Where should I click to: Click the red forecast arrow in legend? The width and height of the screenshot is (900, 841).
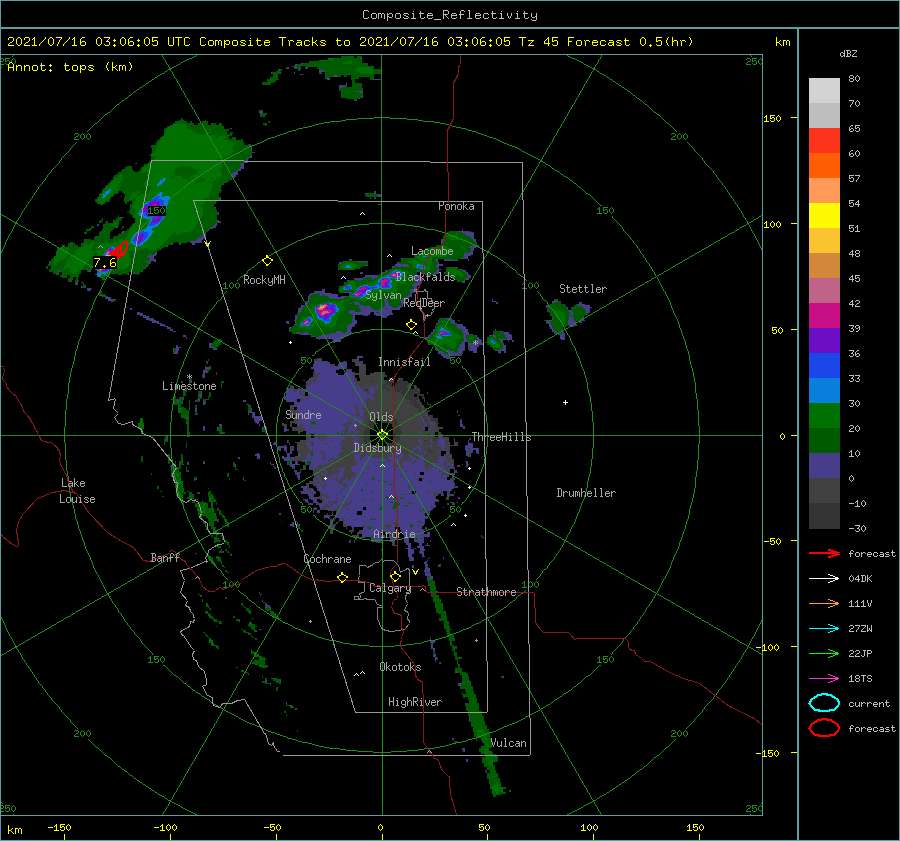[824, 553]
